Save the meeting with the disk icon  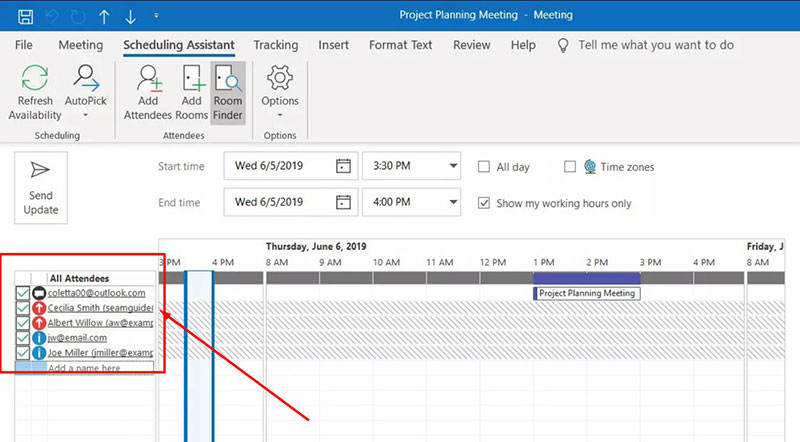pos(26,17)
